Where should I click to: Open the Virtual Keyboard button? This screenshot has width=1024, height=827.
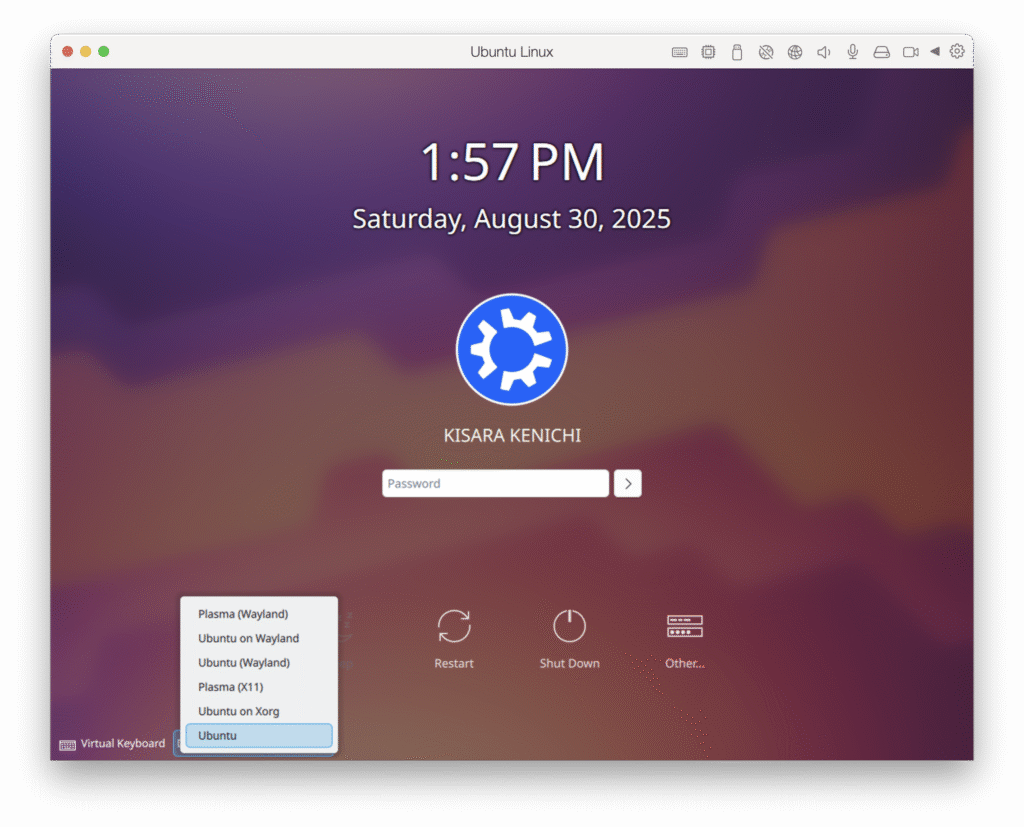pos(112,744)
